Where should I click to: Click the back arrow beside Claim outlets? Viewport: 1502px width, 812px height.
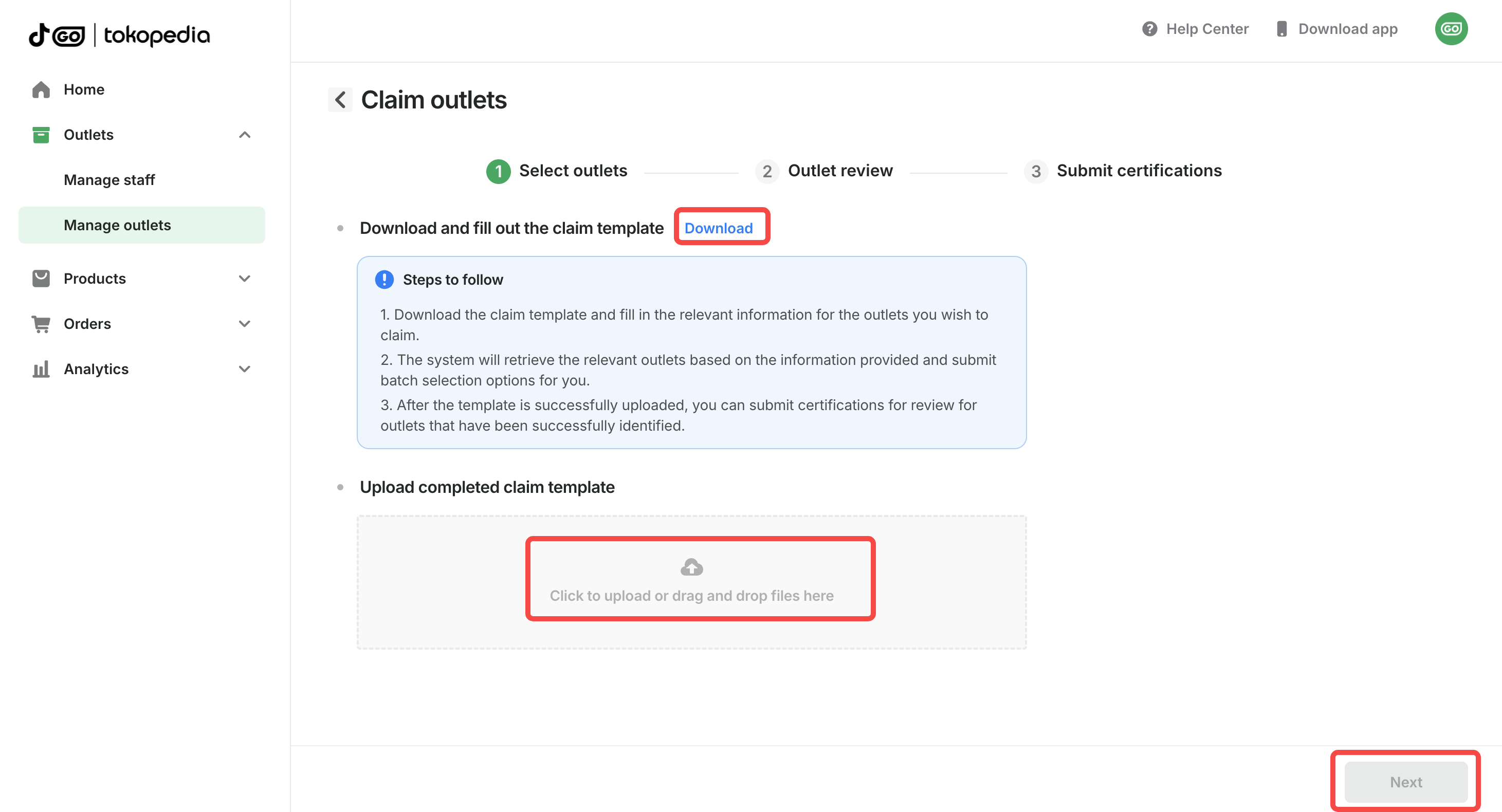(340, 100)
